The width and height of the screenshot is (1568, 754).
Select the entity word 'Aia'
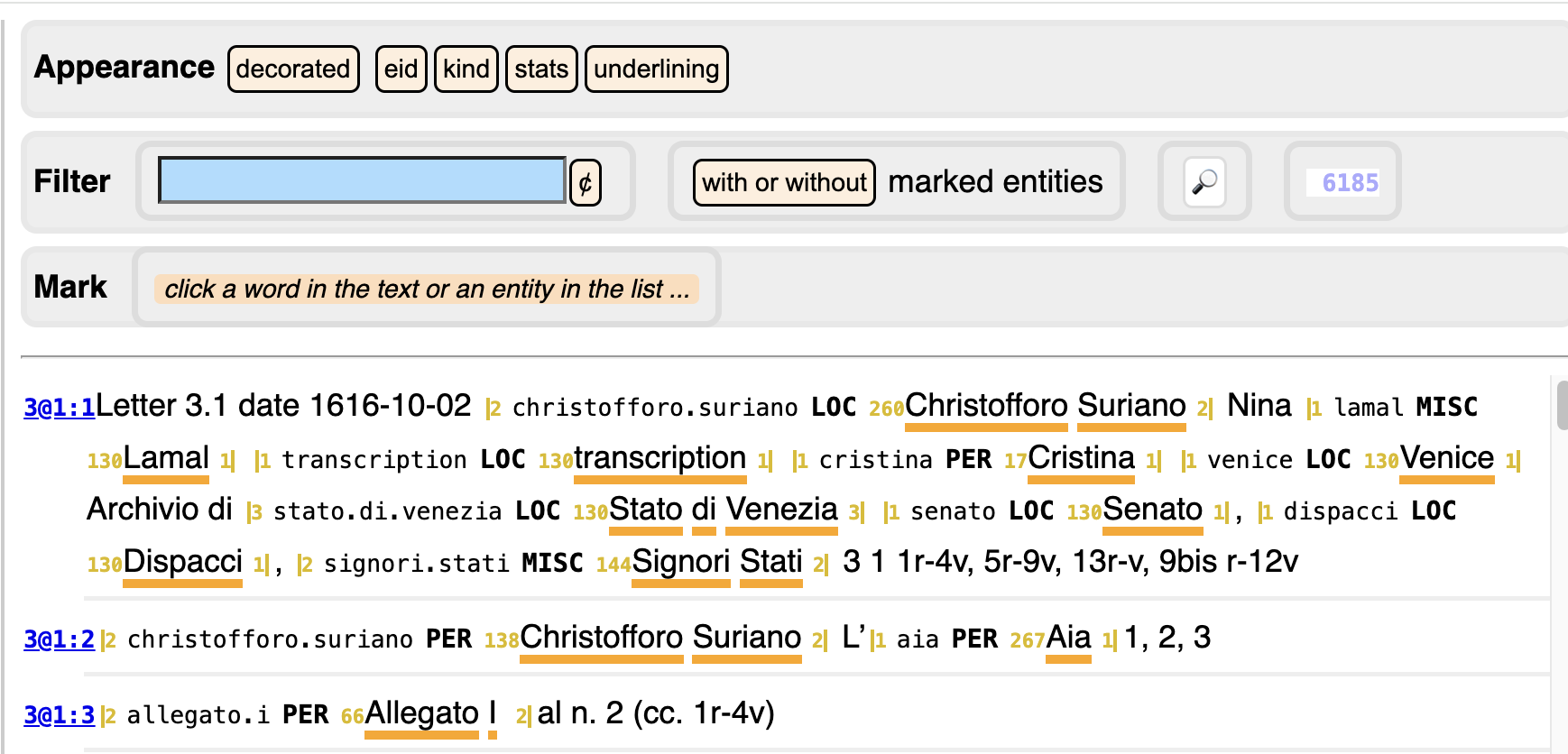tap(1068, 638)
